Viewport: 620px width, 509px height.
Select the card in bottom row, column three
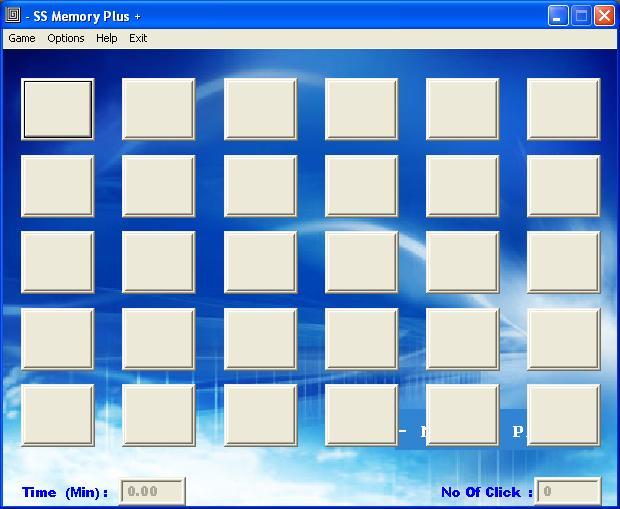coord(261,415)
